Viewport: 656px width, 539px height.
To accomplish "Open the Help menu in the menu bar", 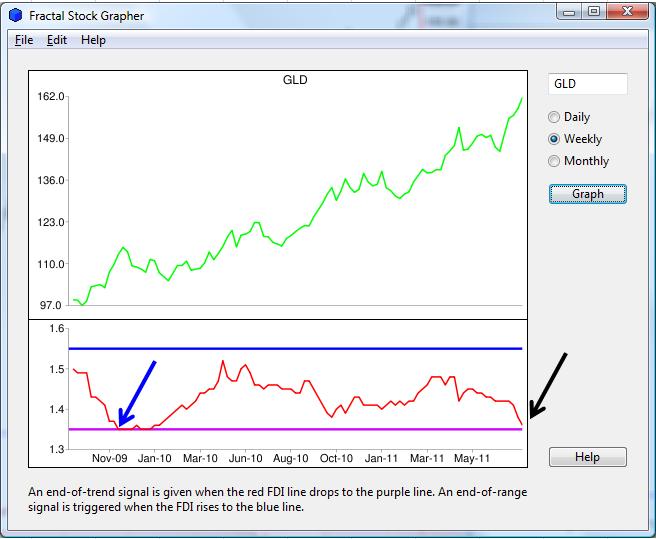I will pos(93,40).
